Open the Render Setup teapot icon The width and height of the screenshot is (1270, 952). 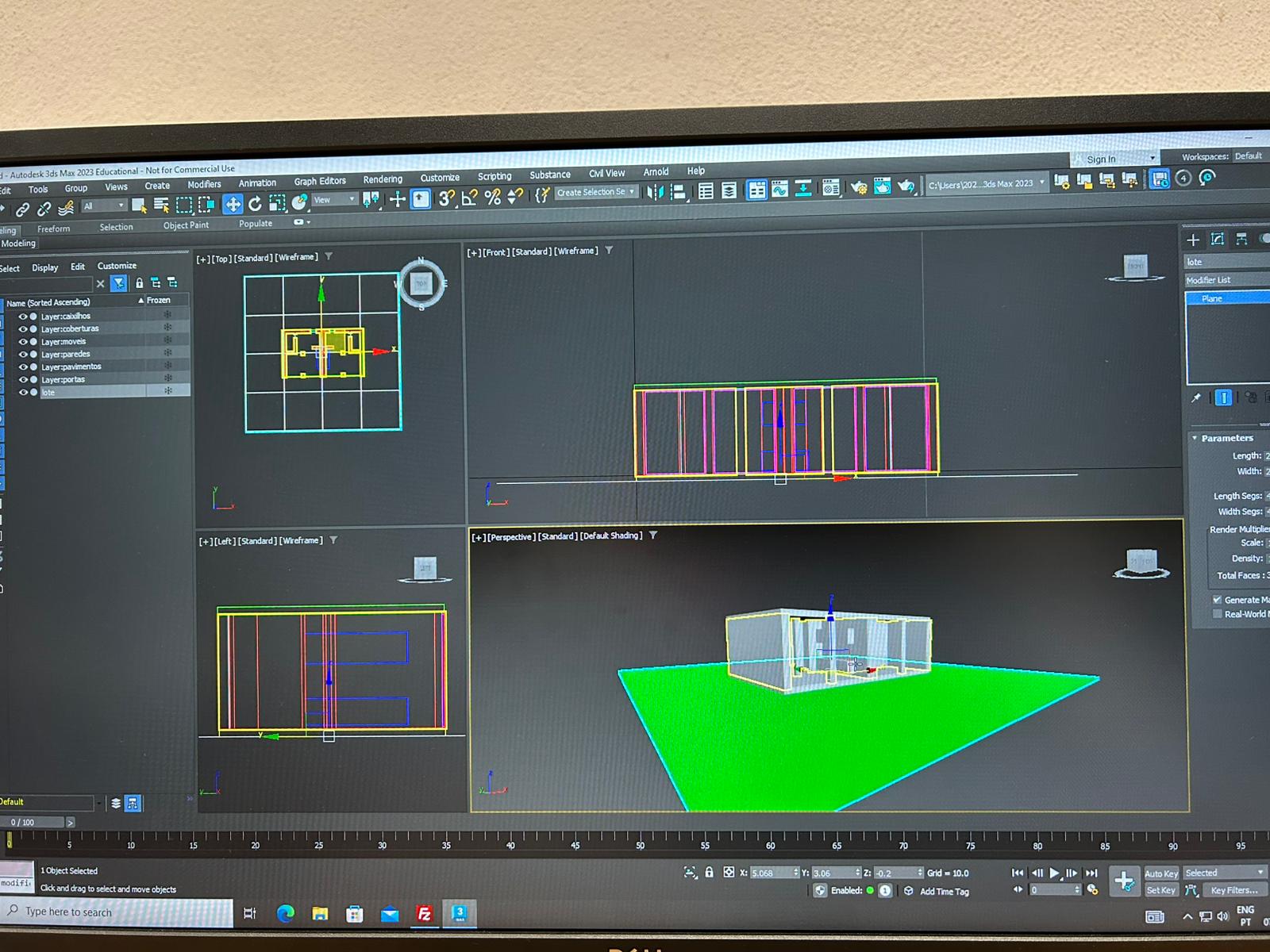tap(859, 188)
